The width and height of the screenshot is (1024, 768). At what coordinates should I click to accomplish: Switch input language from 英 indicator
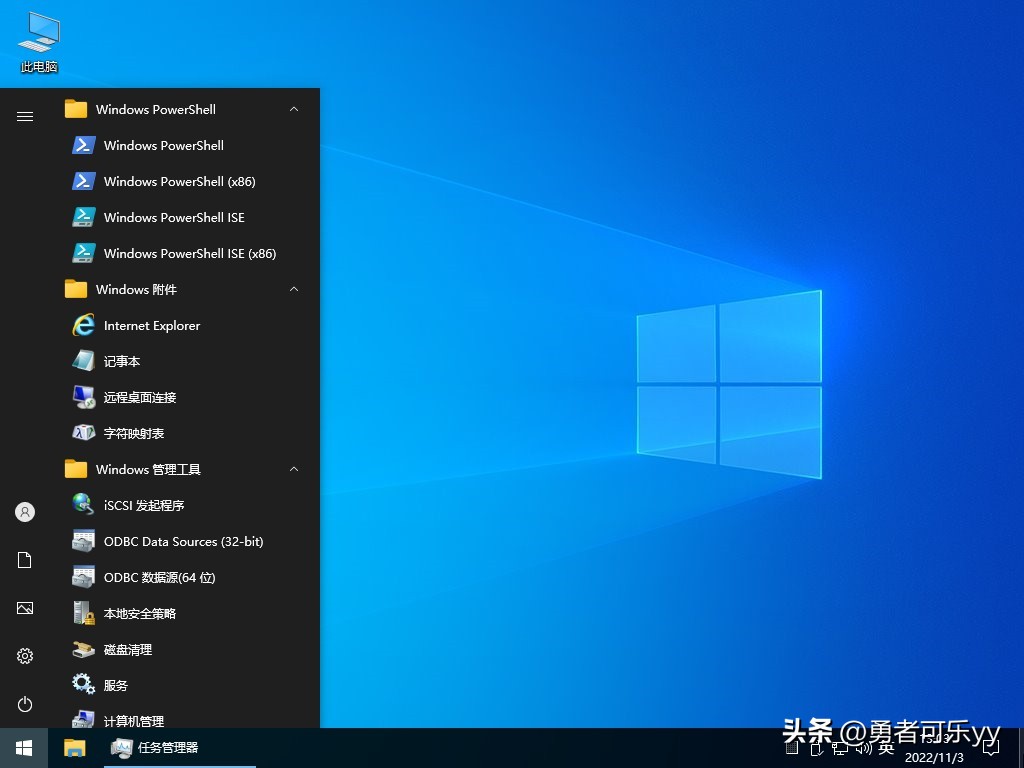(x=884, y=748)
